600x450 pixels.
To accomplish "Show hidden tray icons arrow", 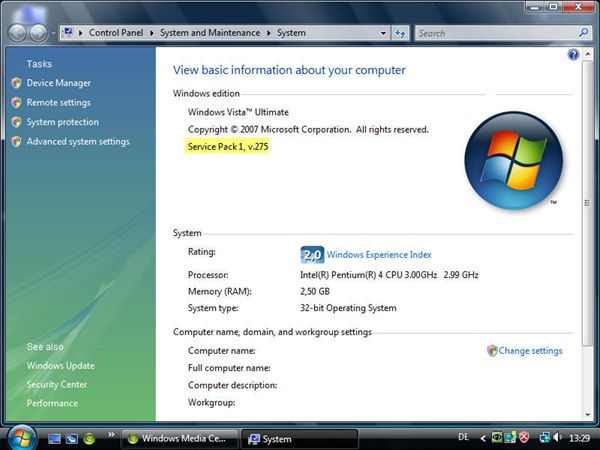I will (x=483, y=438).
